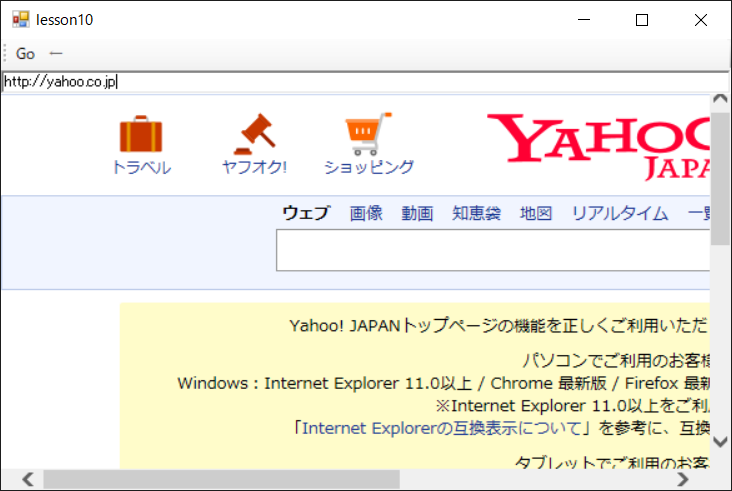Click the horizontal scrollbar right arrow
This screenshot has width=732, height=491.
pos(683,480)
